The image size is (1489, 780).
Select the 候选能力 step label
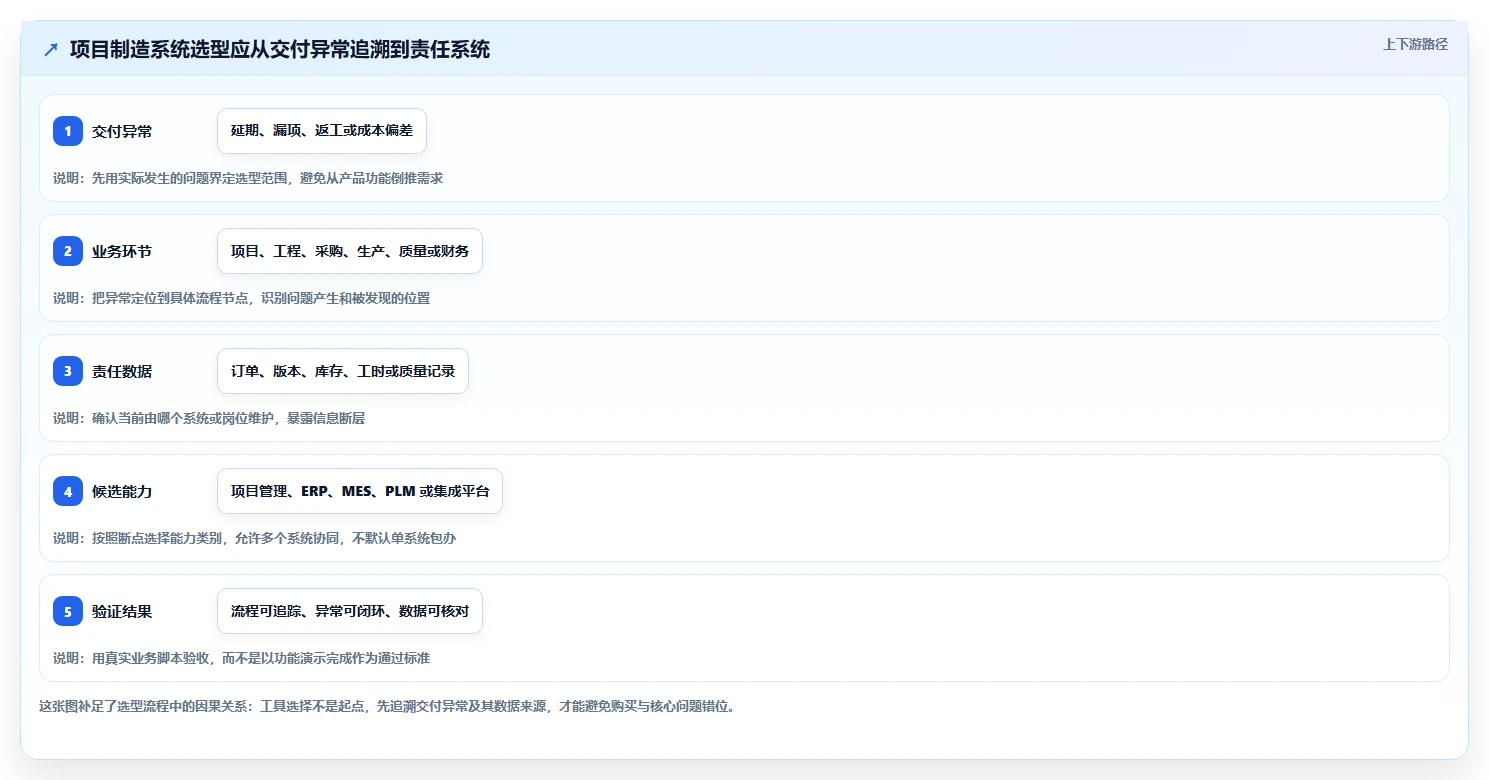click(122, 491)
